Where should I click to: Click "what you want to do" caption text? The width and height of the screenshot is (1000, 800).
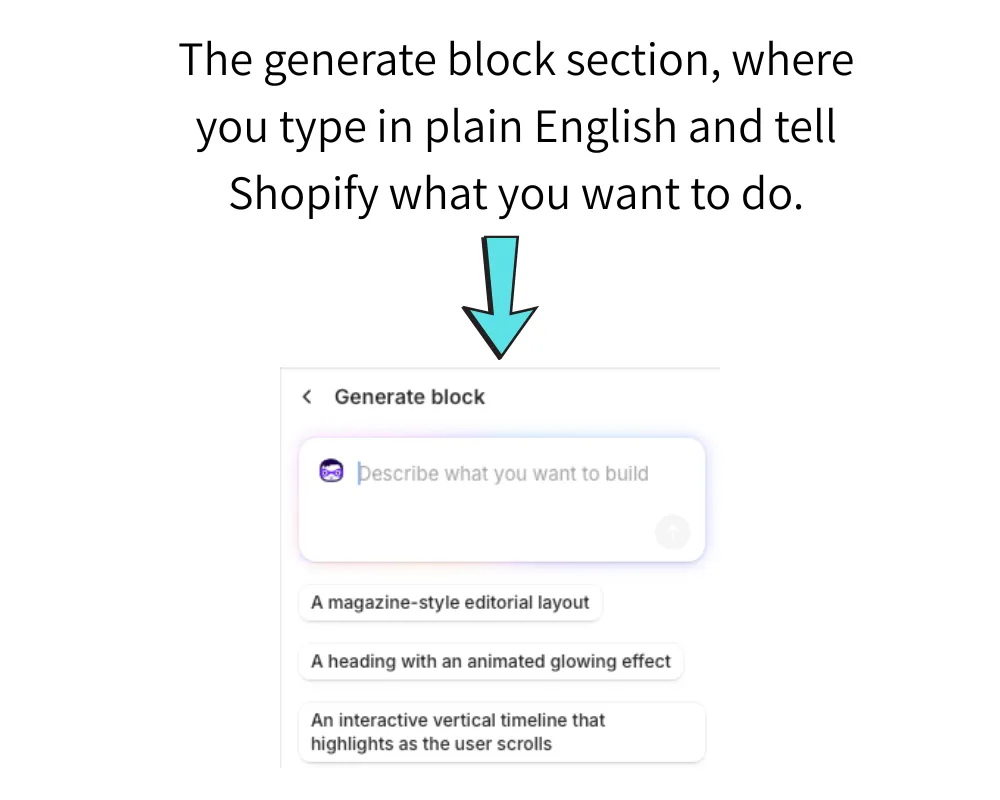(x=596, y=192)
